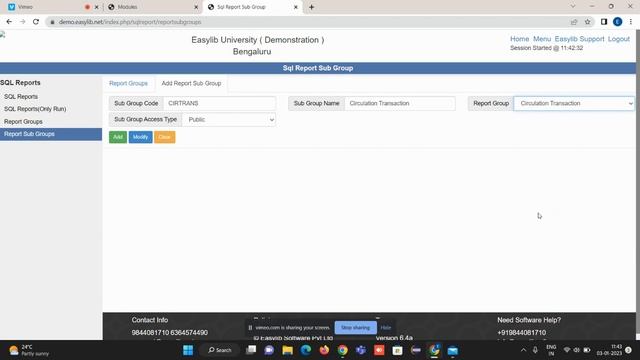Open the share page icon in address bar
Viewport: 640px width, 360px height.
pos(574,22)
